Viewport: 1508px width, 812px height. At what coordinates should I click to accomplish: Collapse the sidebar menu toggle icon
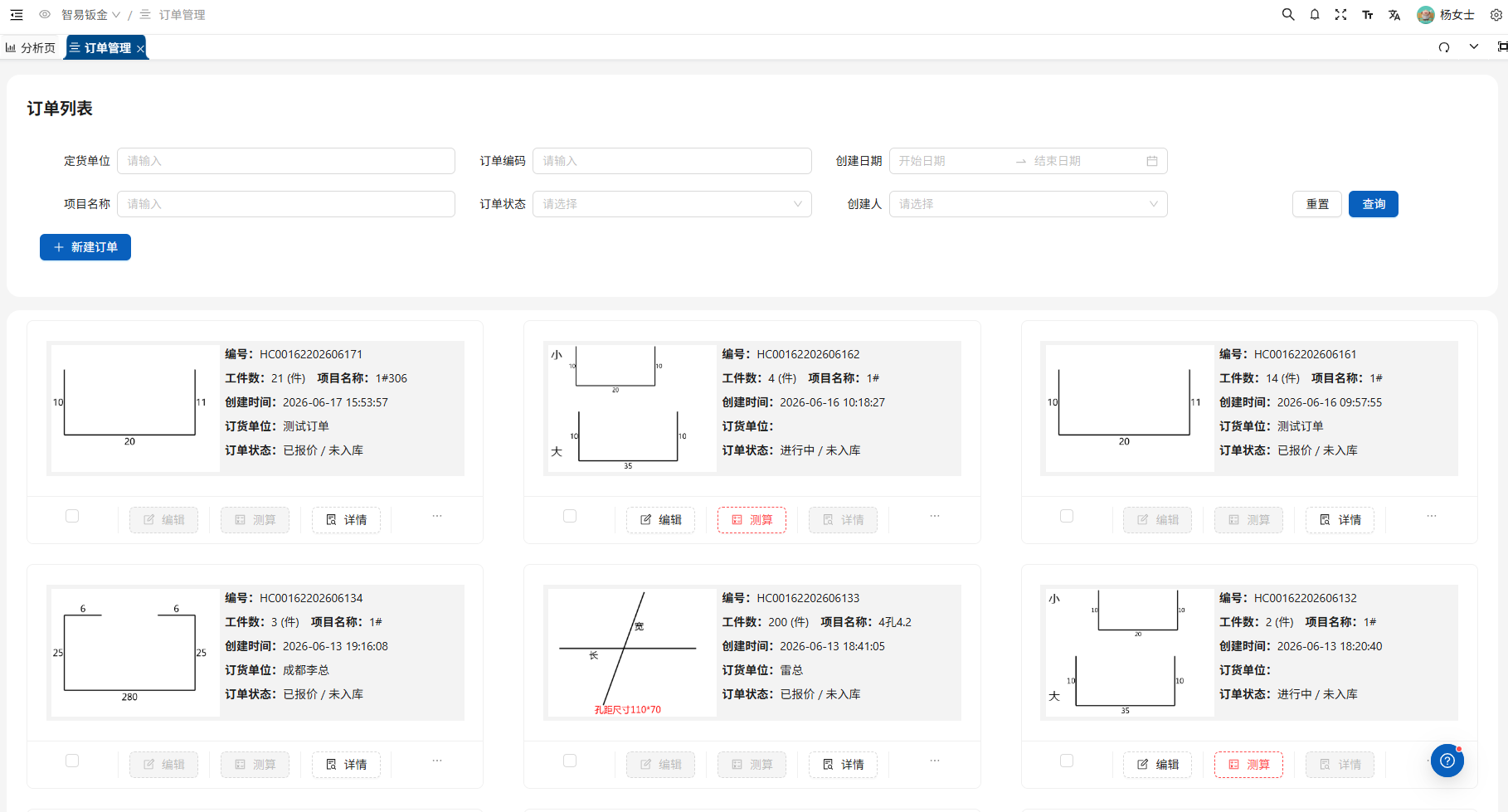pos(17,15)
